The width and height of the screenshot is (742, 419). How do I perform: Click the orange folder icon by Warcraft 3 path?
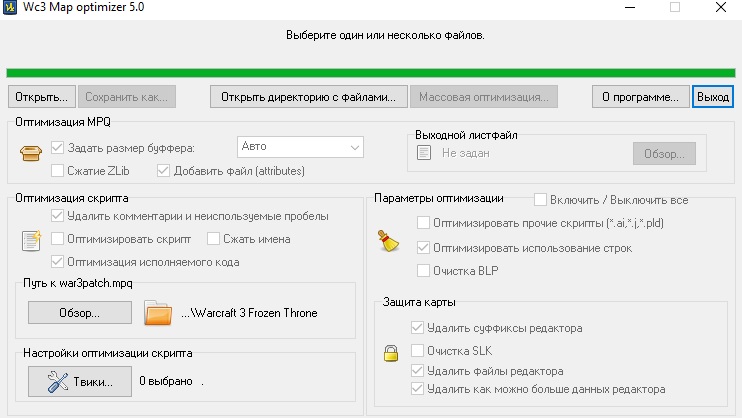coord(158,313)
